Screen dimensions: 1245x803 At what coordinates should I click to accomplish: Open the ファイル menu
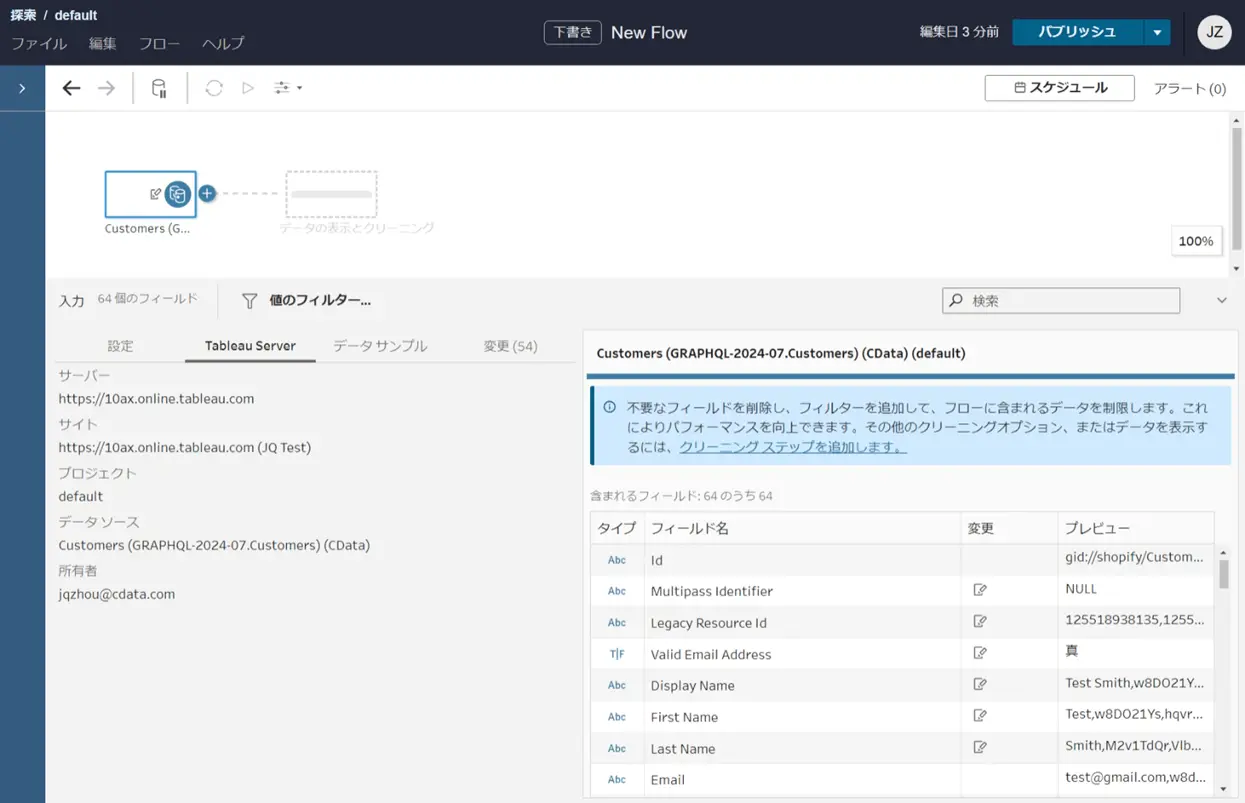click(x=39, y=44)
